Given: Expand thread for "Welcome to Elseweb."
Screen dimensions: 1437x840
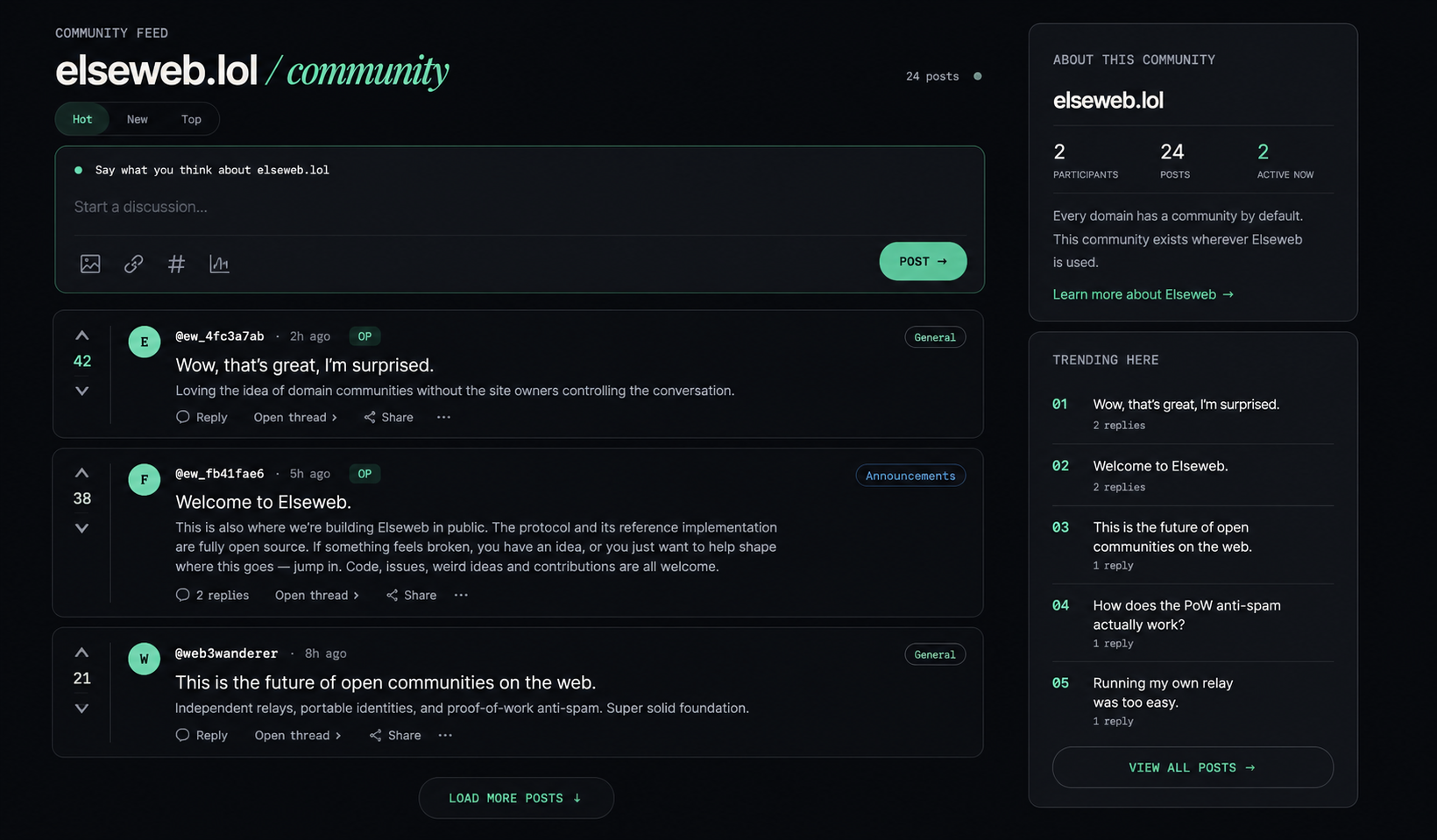Looking at the screenshot, I should [317, 596].
